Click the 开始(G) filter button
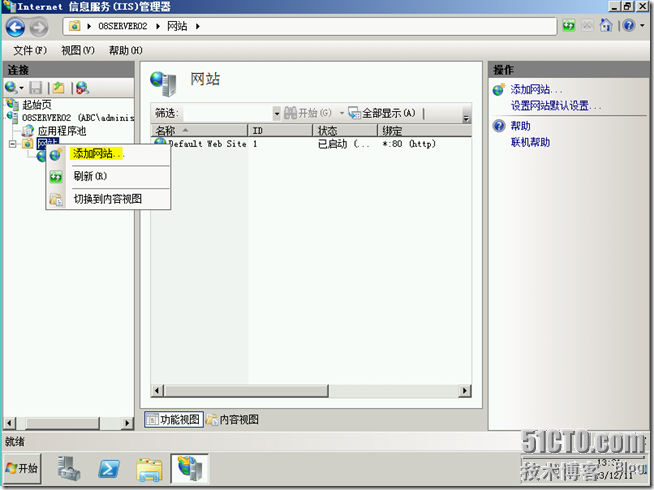Screen dimensions: 654x490 click(308, 113)
